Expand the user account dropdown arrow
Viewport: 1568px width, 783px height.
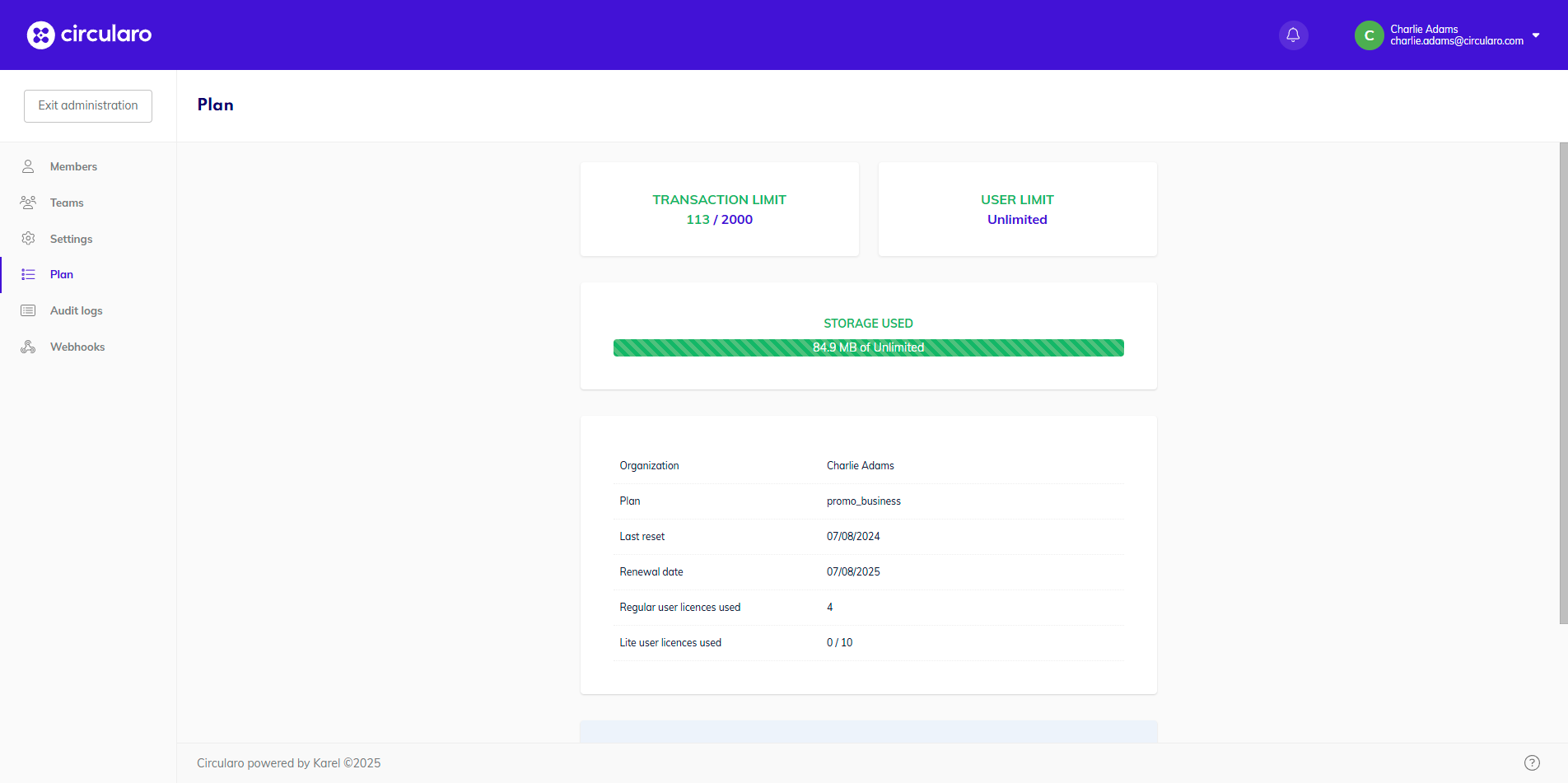(1536, 35)
